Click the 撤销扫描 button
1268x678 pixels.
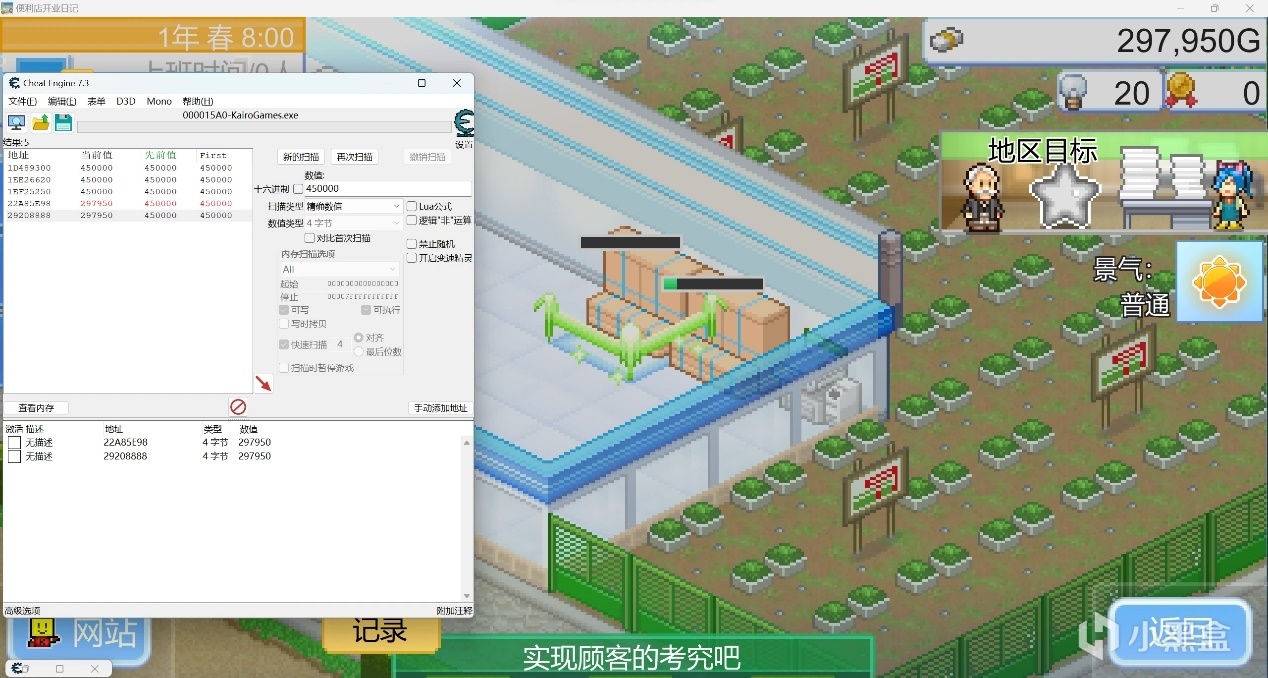point(428,157)
